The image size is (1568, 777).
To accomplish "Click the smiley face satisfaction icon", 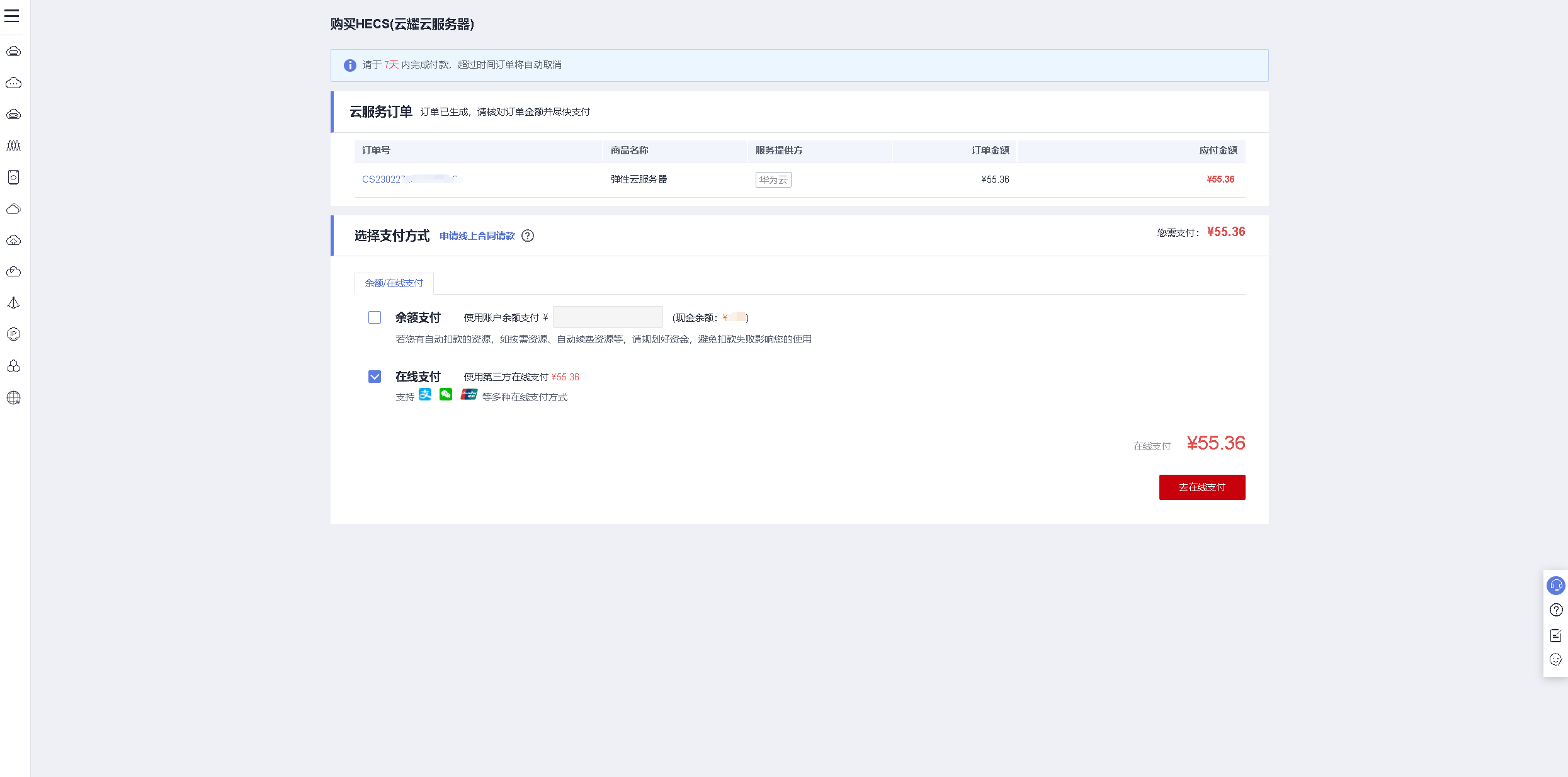I will pos(1555,660).
